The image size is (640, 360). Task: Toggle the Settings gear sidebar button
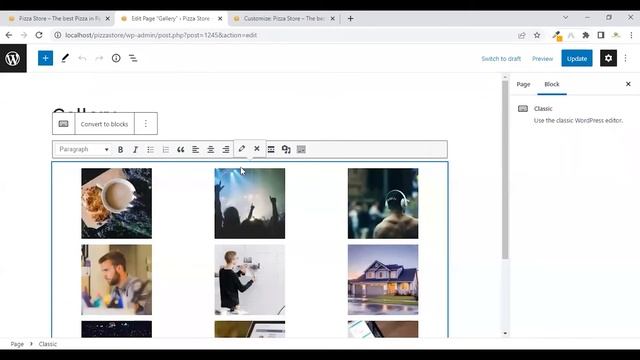pyautogui.click(x=608, y=58)
